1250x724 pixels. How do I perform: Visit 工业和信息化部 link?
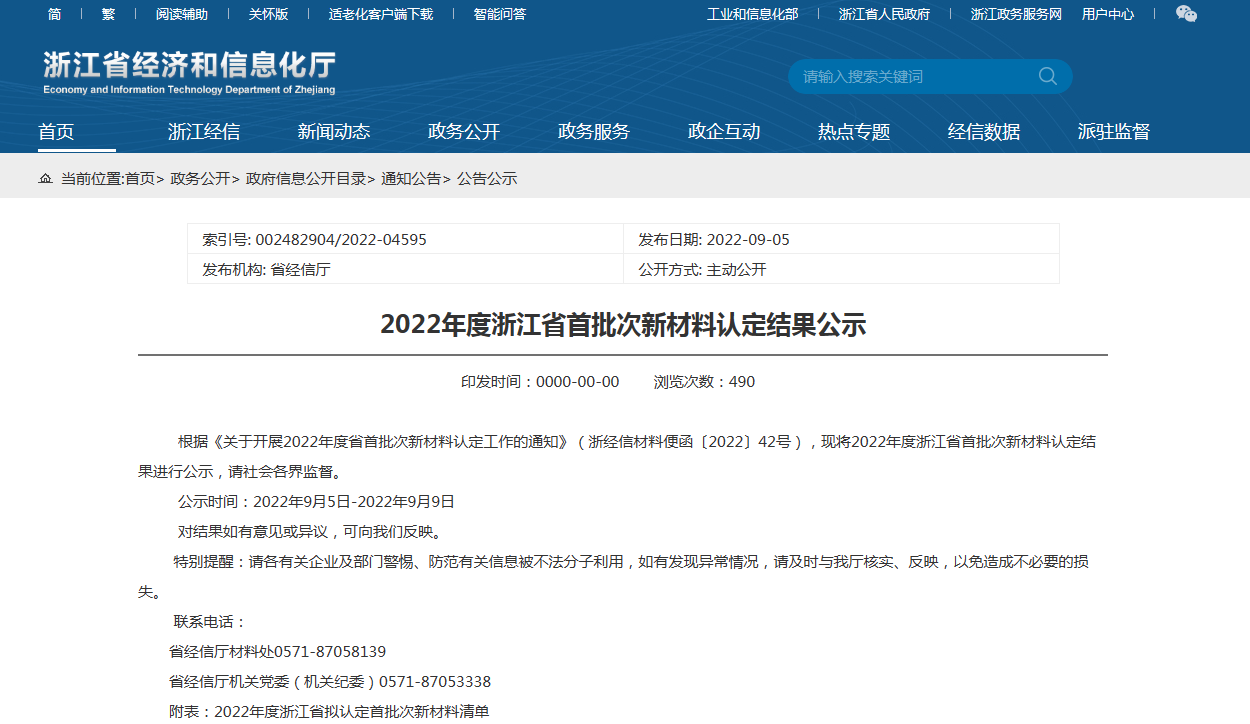click(x=752, y=14)
